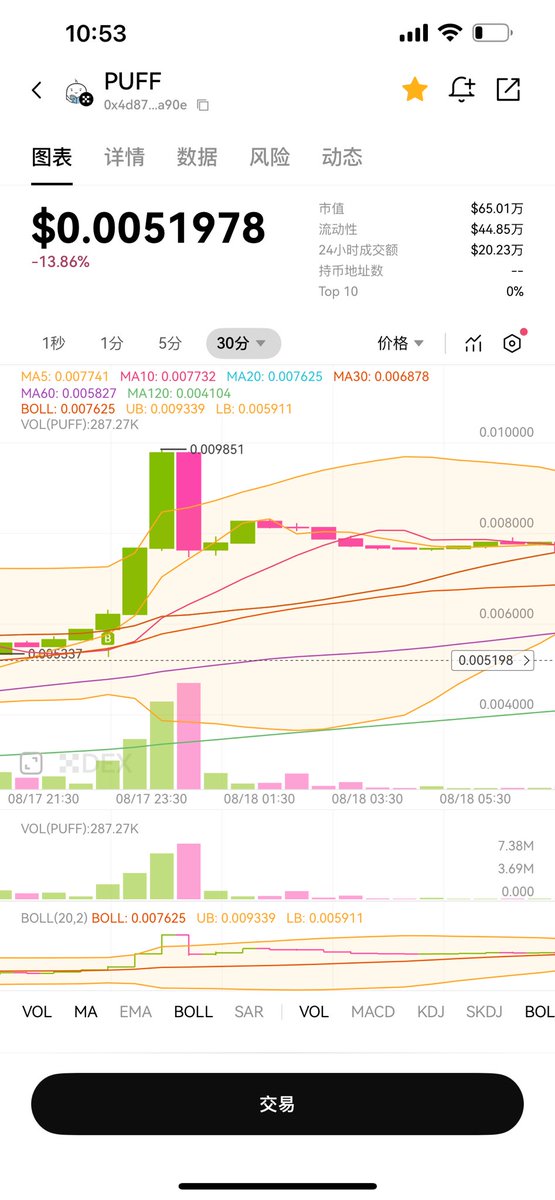
Task: Open the 30分 interval dropdown
Action: (x=243, y=343)
